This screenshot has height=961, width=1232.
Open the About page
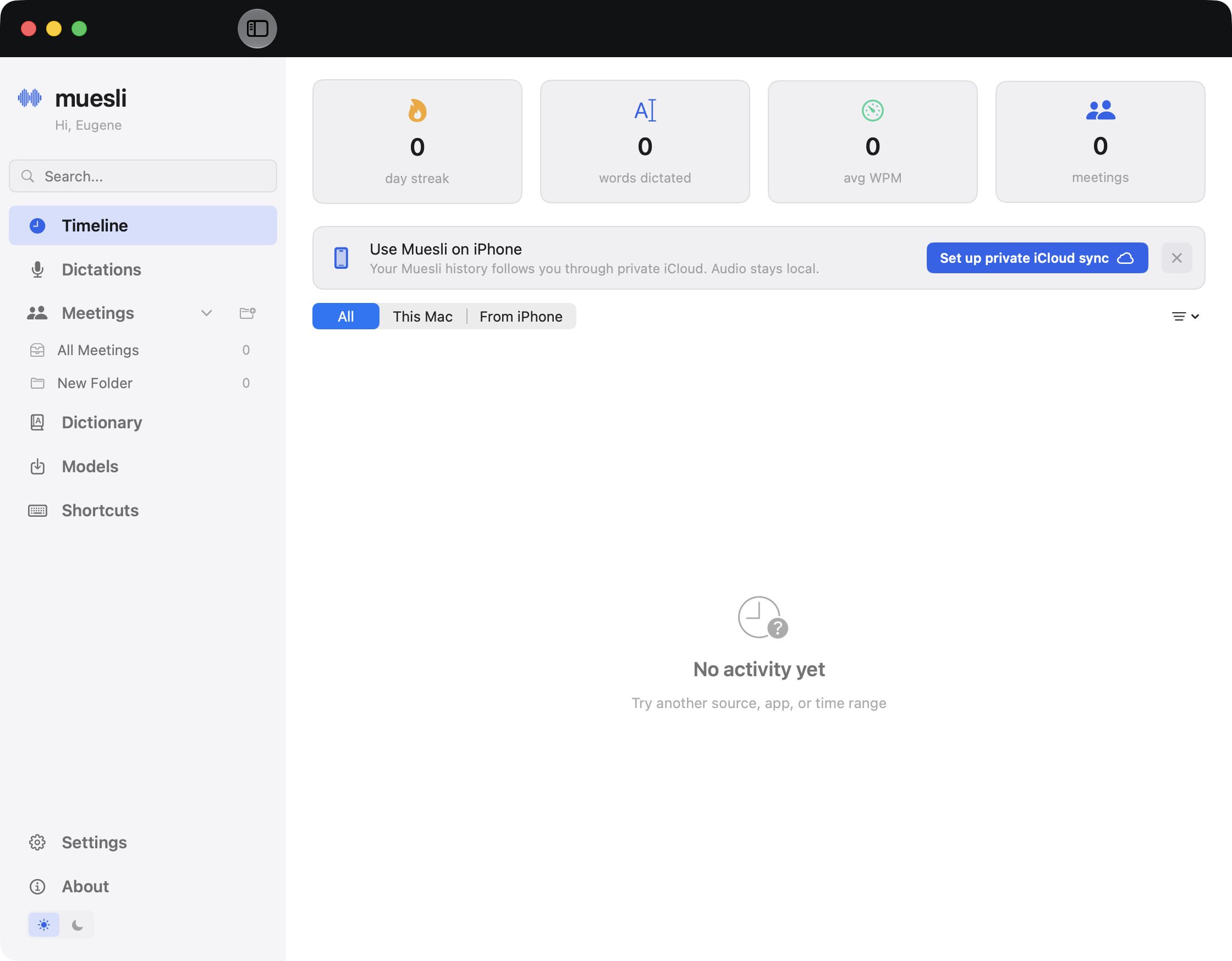point(142,887)
